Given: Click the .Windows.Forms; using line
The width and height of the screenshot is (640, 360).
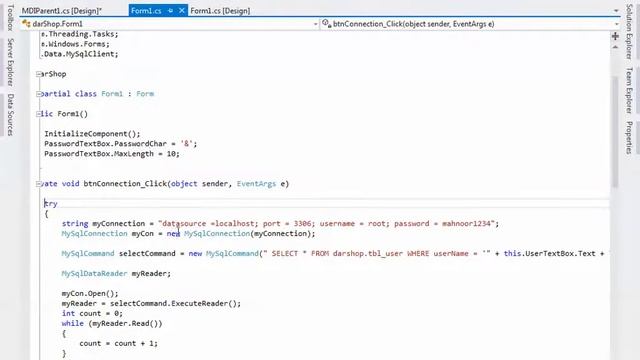Looking at the screenshot, I should (x=75, y=44).
